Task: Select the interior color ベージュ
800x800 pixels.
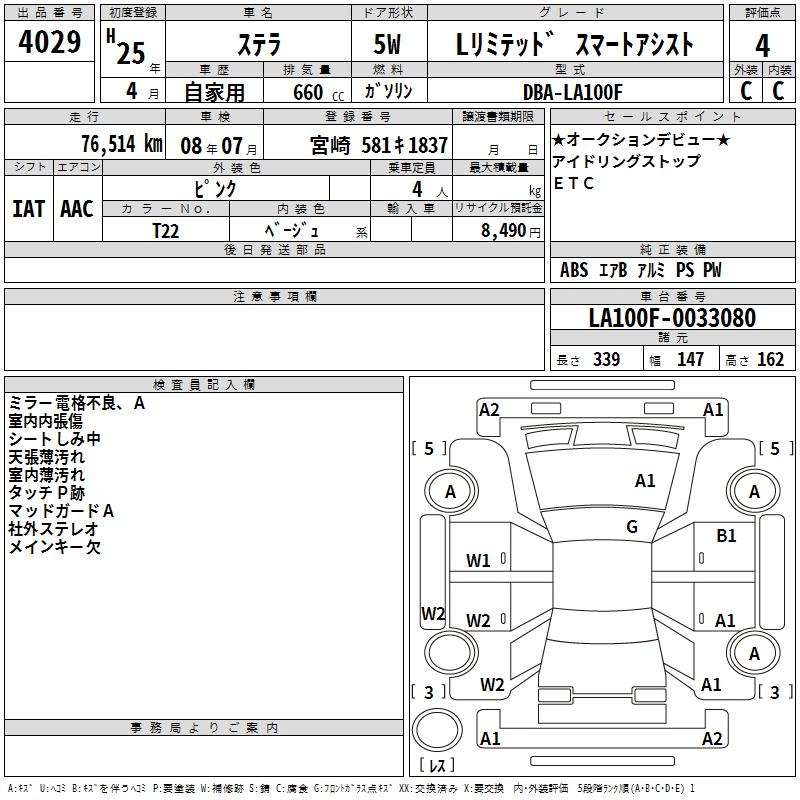Action: (x=292, y=231)
